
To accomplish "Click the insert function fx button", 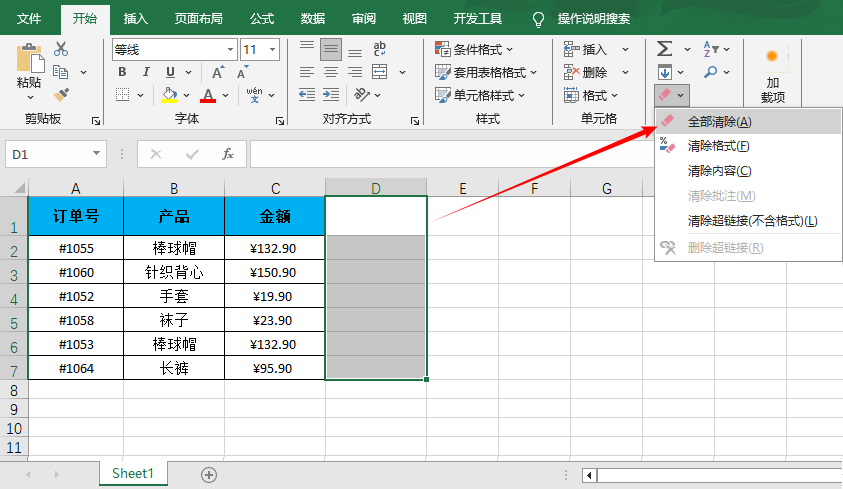I will pyautogui.click(x=228, y=154).
